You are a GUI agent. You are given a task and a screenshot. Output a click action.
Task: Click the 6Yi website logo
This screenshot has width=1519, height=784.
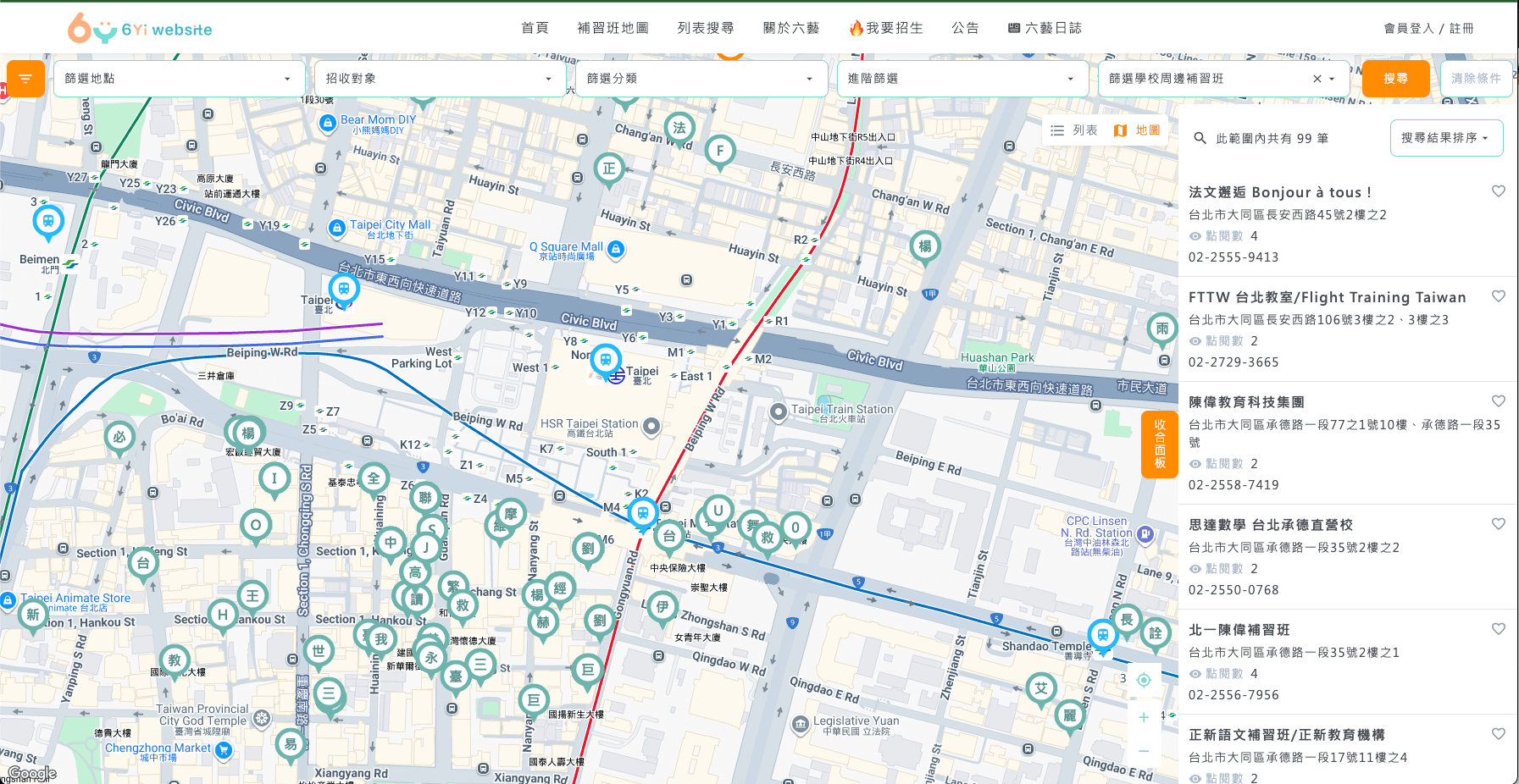tap(140, 28)
